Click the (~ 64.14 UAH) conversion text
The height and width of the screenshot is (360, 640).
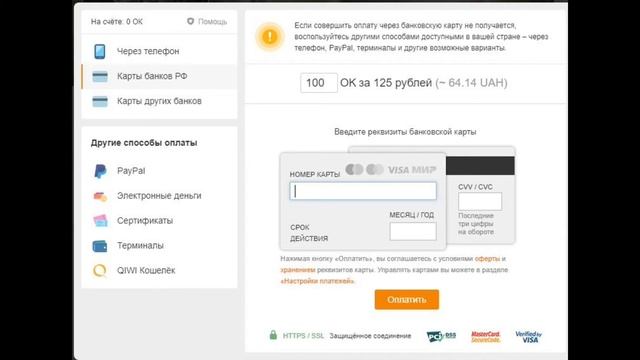(471, 83)
